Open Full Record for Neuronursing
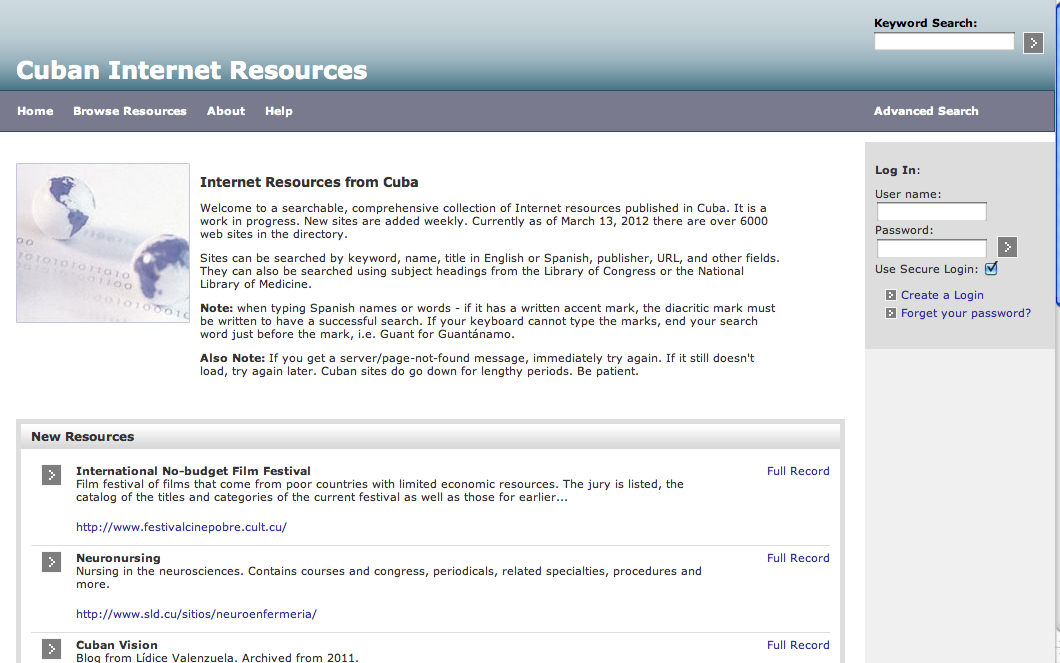The width and height of the screenshot is (1060, 663). 798,558
